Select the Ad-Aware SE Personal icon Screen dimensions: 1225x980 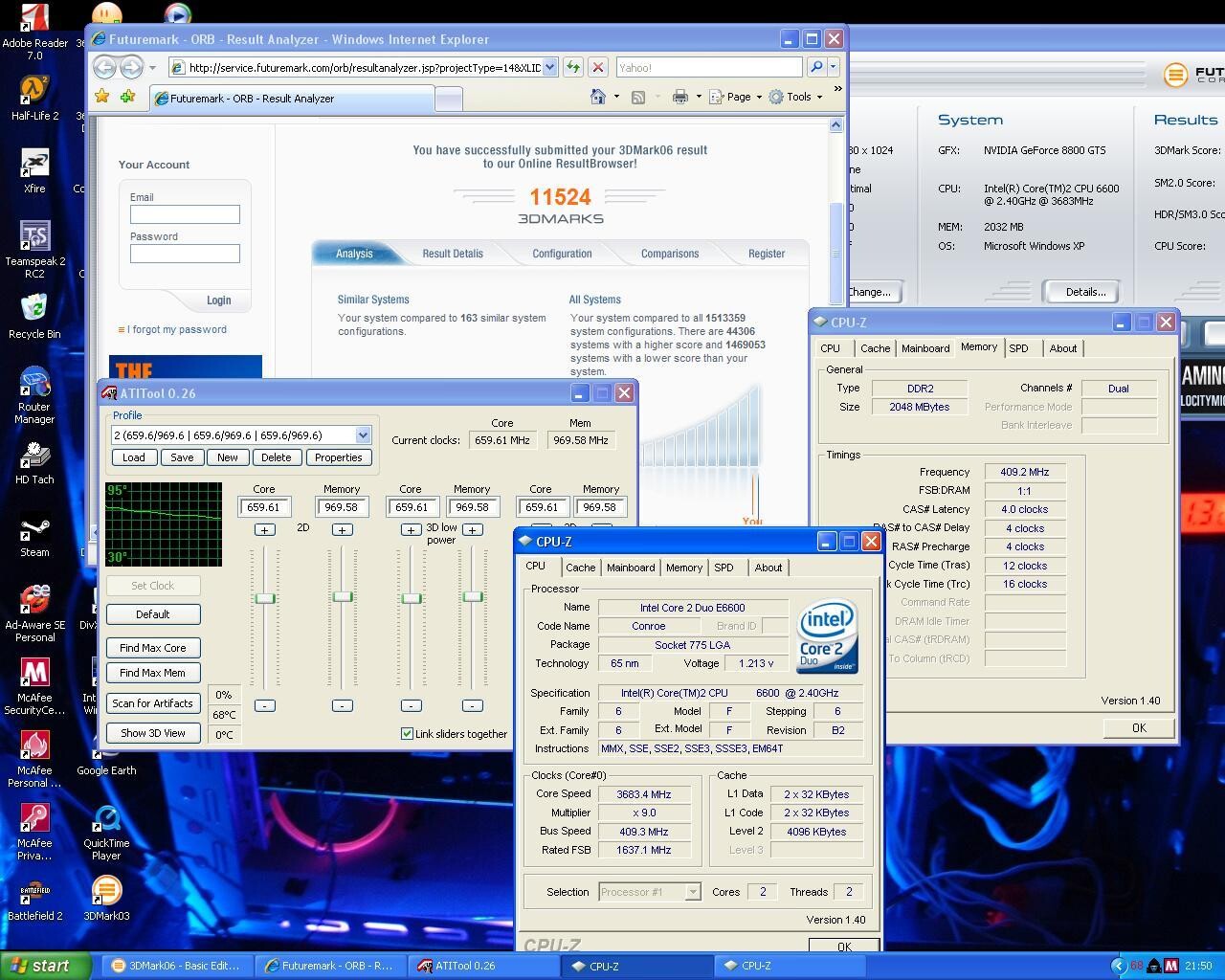pyautogui.click(x=34, y=614)
